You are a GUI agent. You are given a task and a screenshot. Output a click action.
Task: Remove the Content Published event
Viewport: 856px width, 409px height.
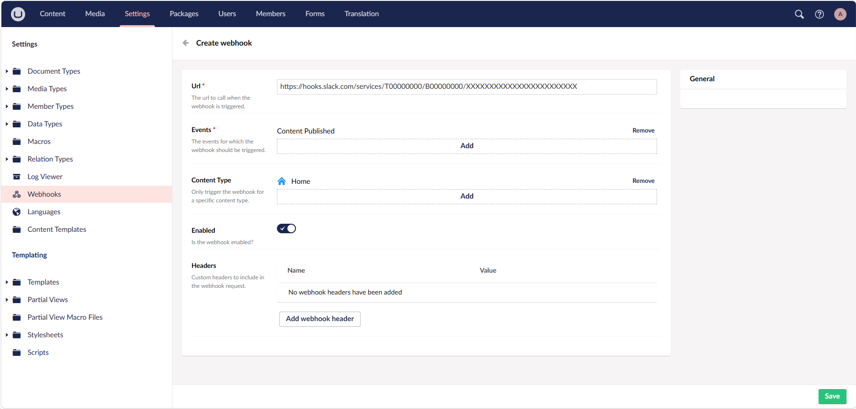click(643, 131)
